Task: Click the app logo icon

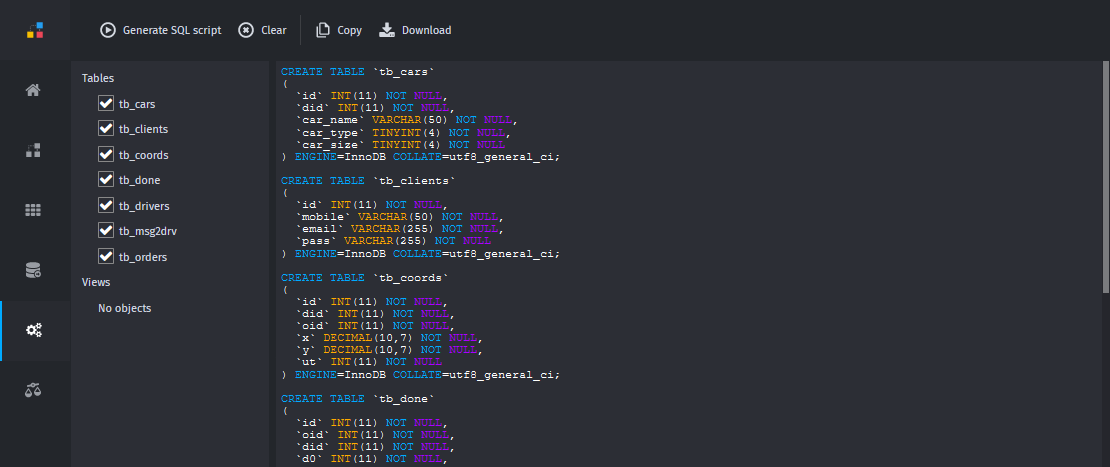Action: pos(35,30)
